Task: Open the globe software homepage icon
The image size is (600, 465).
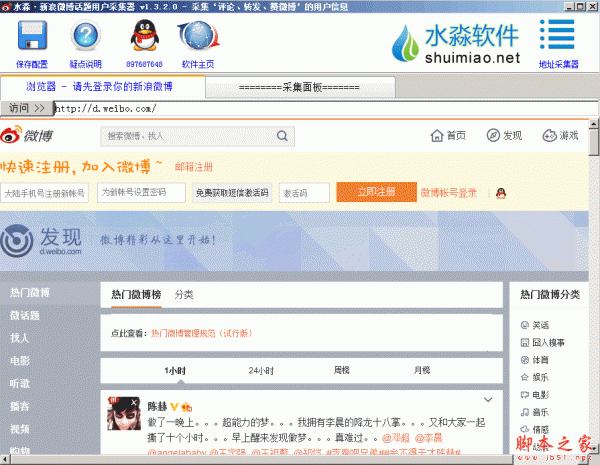Action: [198, 36]
